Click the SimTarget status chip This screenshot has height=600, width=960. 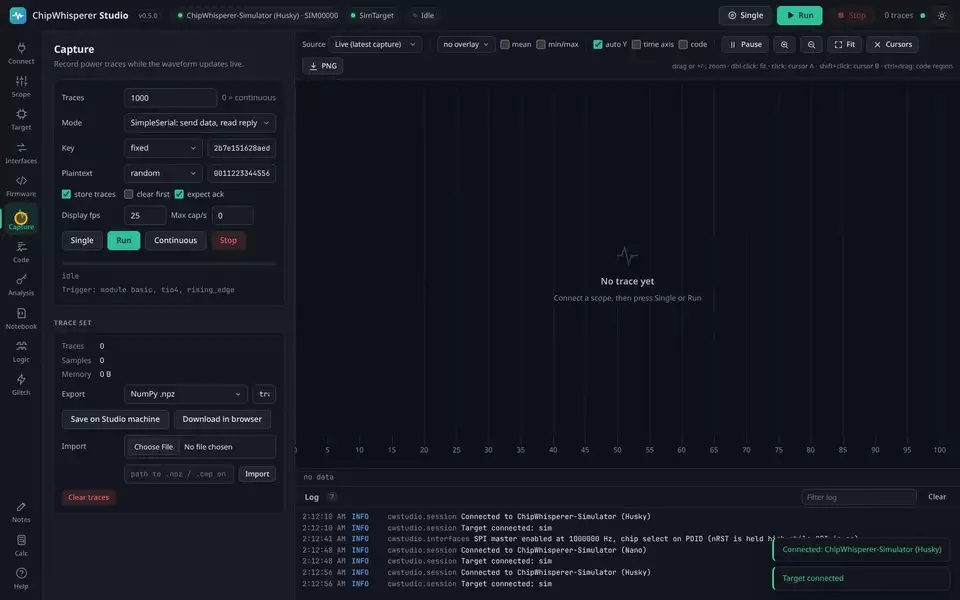372,15
